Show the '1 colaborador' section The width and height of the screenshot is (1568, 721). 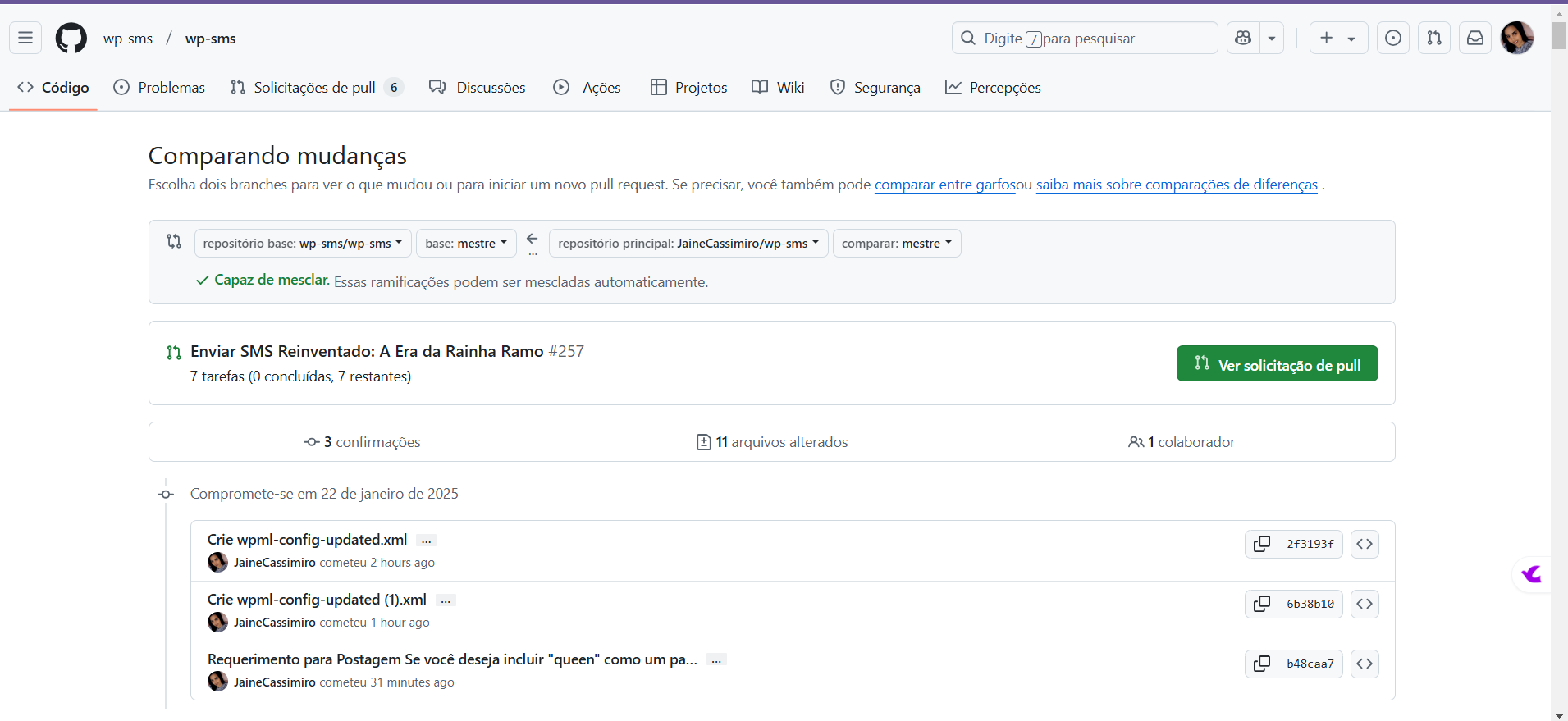click(1182, 442)
